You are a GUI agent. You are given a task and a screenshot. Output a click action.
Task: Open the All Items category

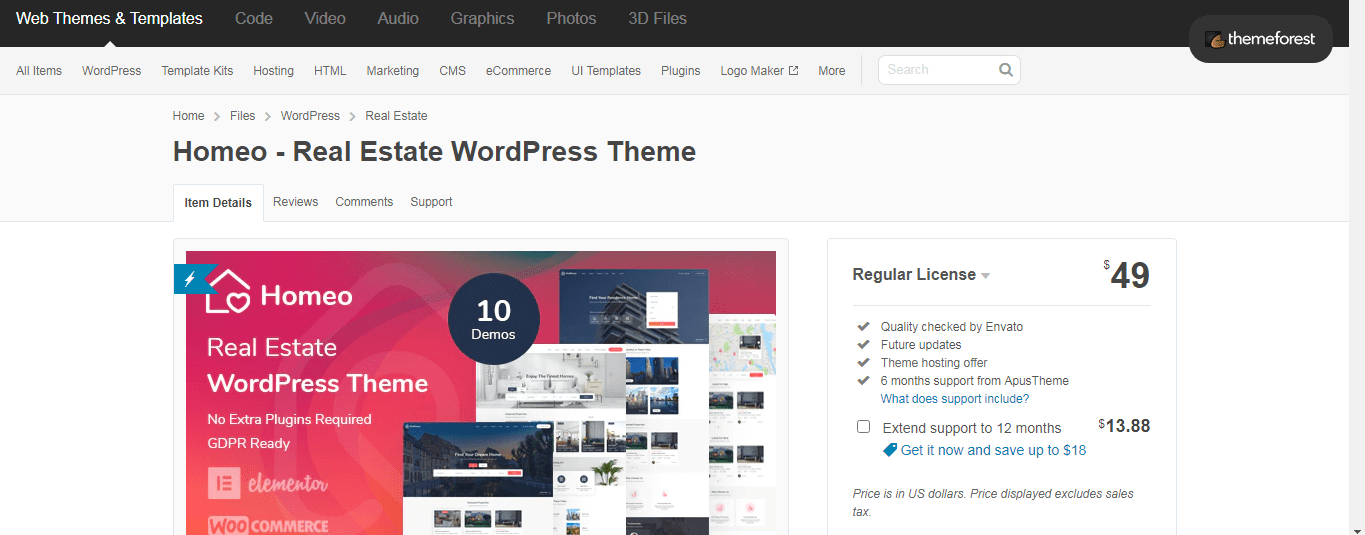pos(39,71)
